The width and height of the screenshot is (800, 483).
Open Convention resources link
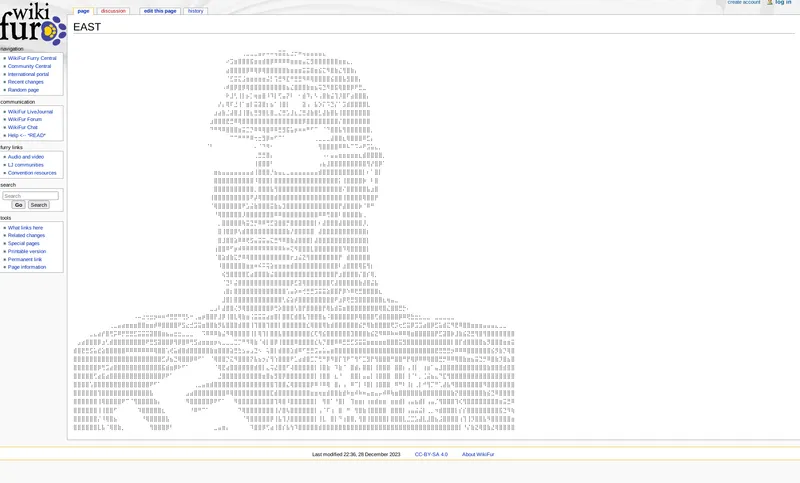coord(32,173)
